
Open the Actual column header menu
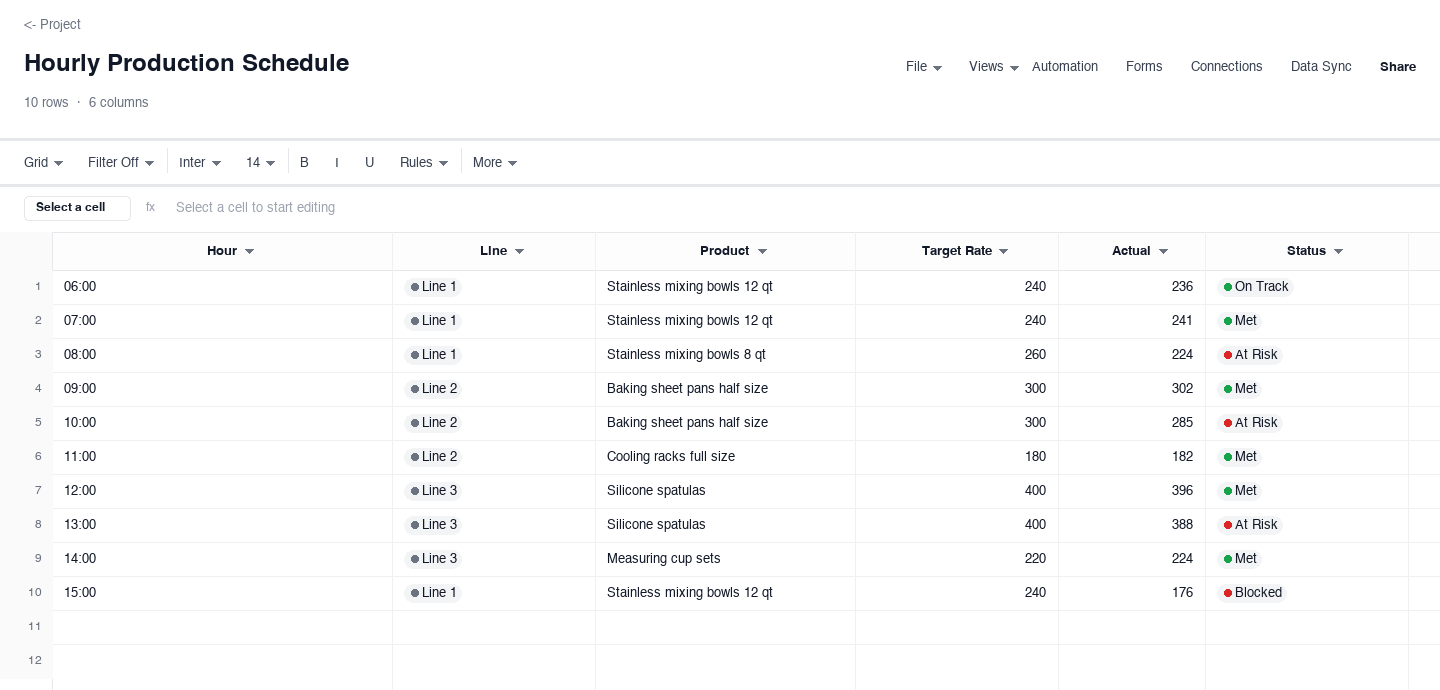1164,251
